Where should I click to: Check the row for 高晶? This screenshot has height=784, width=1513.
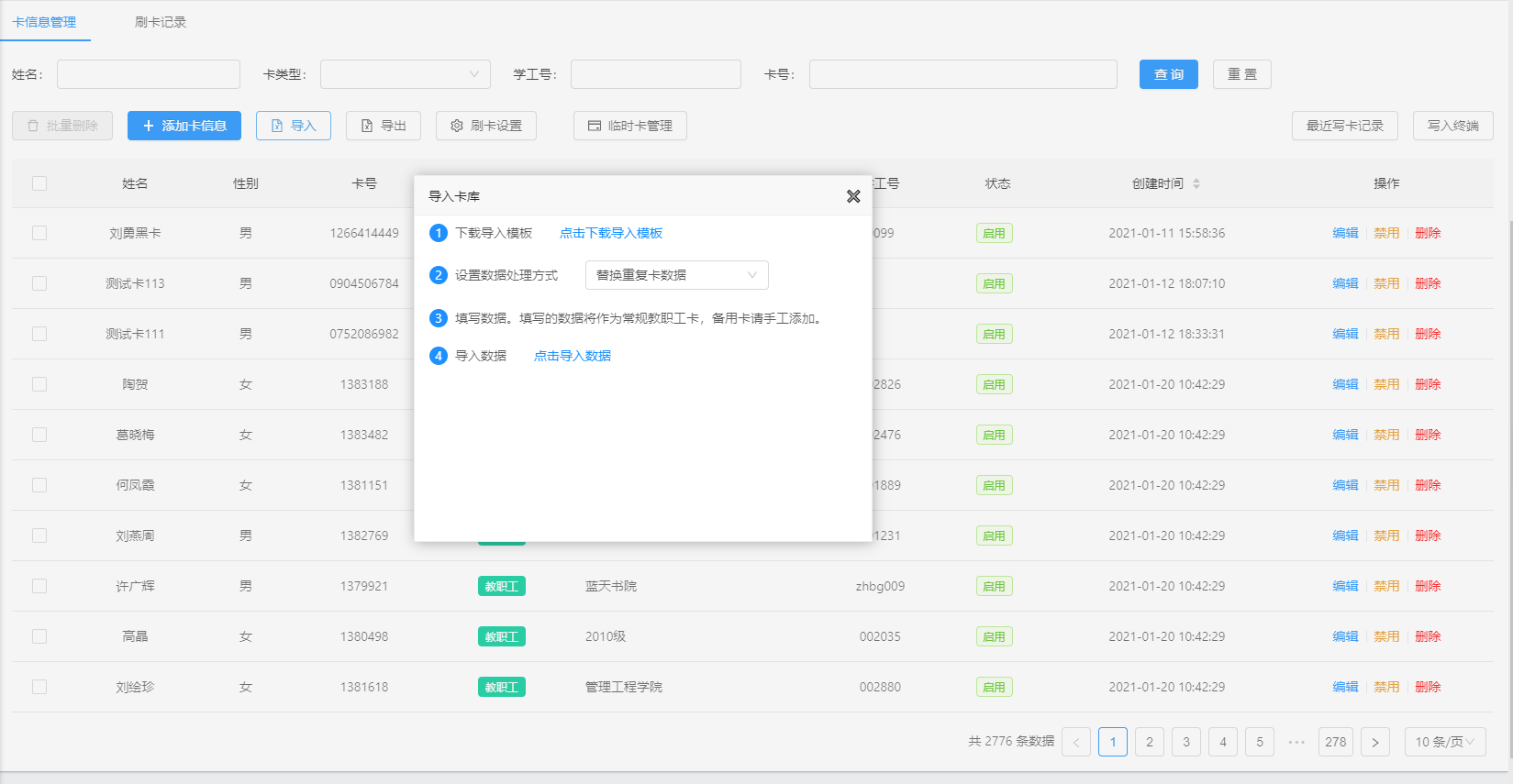tap(39, 636)
